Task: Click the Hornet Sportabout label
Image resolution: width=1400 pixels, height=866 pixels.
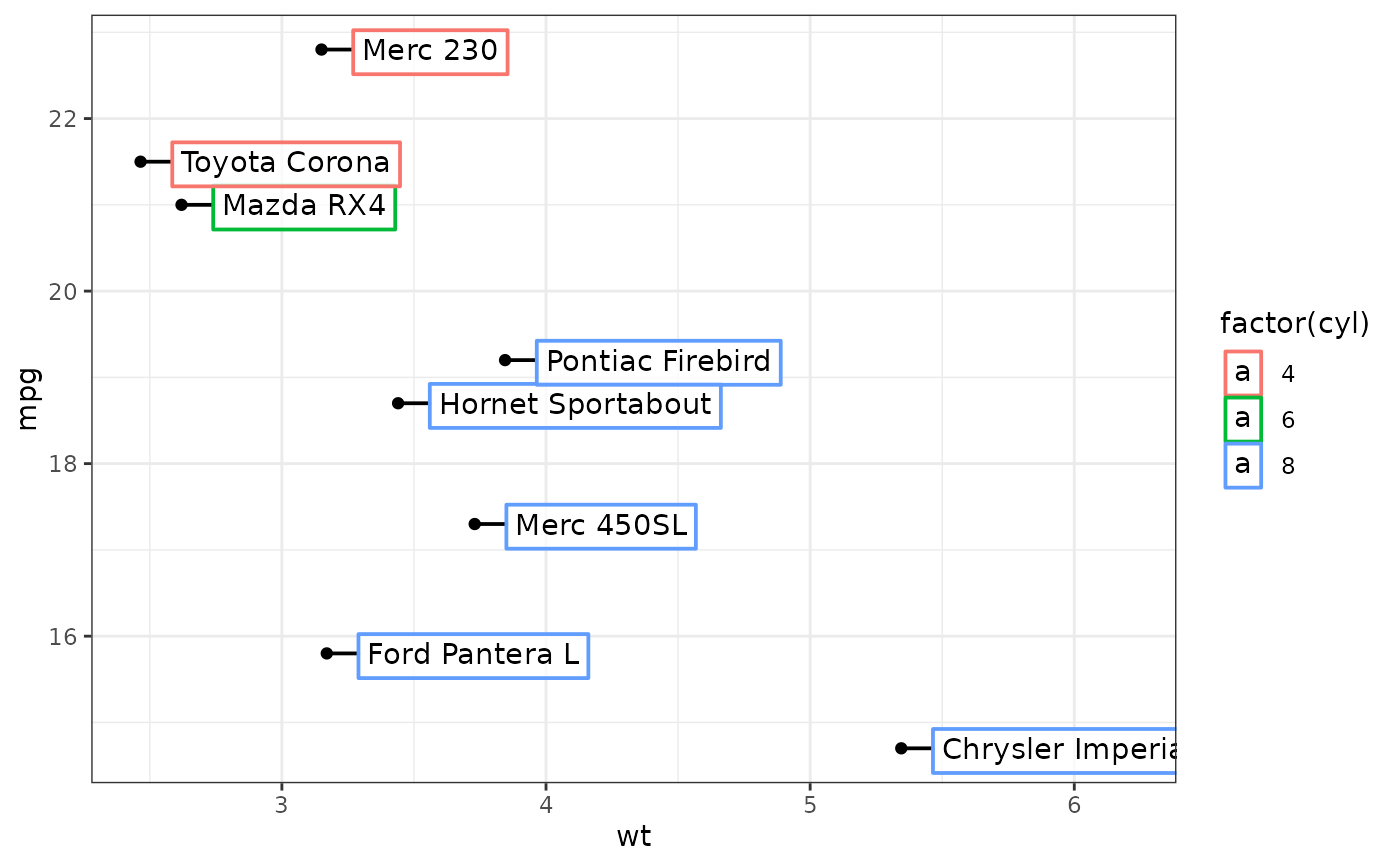Action: click(575, 405)
